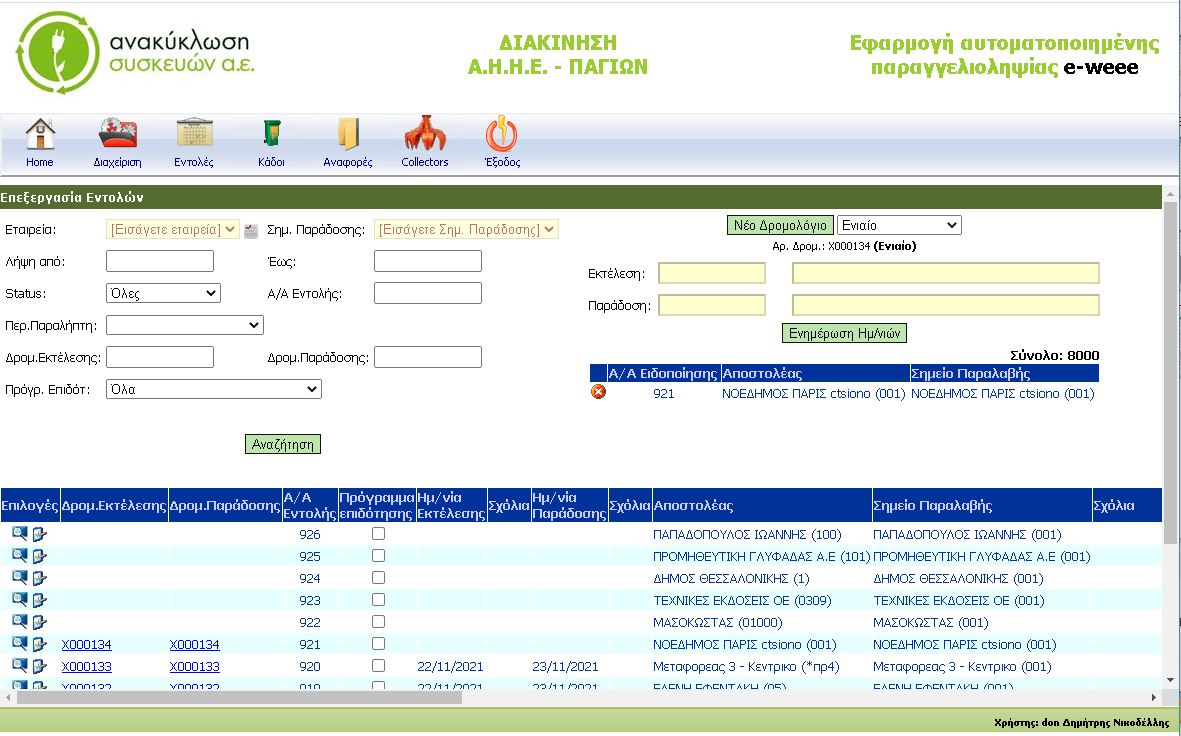Open the Ενιαίο route type dropdown
The height and width of the screenshot is (736, 1181).
coord(899,225)
